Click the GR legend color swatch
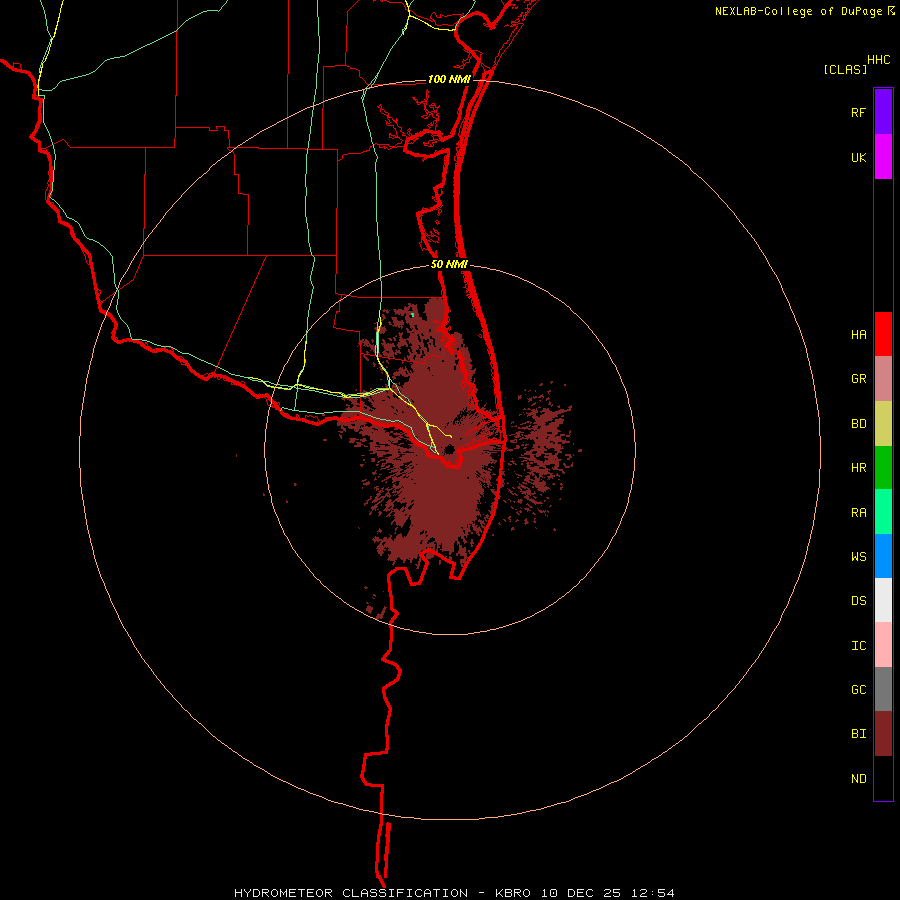 point(883,379)
